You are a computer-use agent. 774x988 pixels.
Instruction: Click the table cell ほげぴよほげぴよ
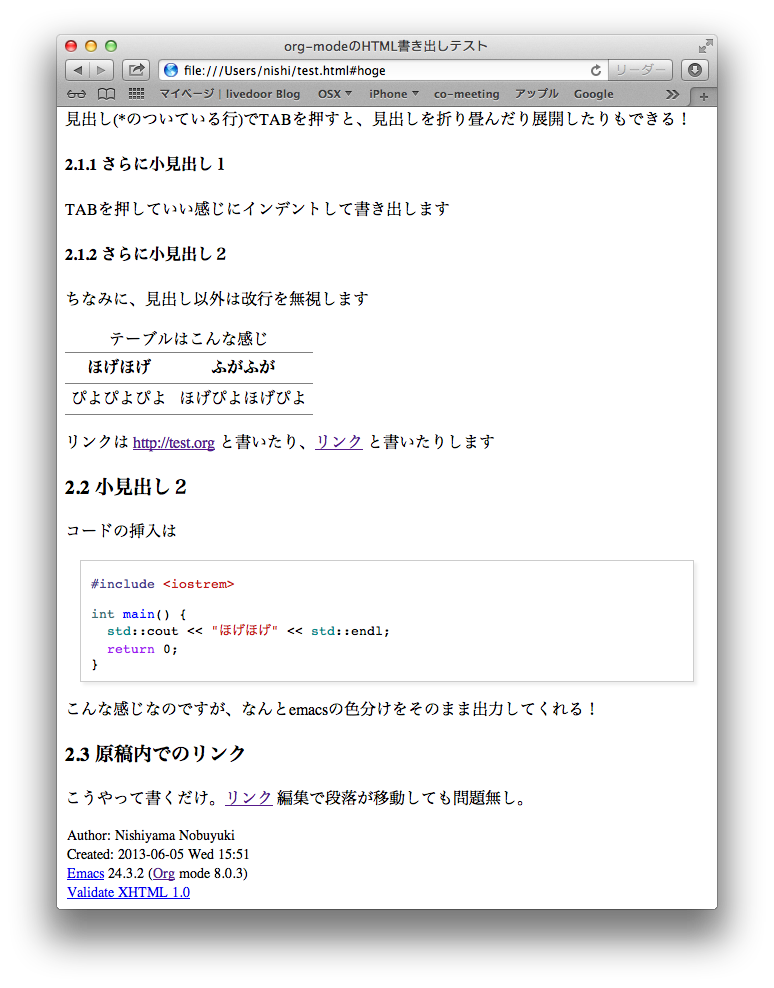pyautogui.click(x=243, y=398)
